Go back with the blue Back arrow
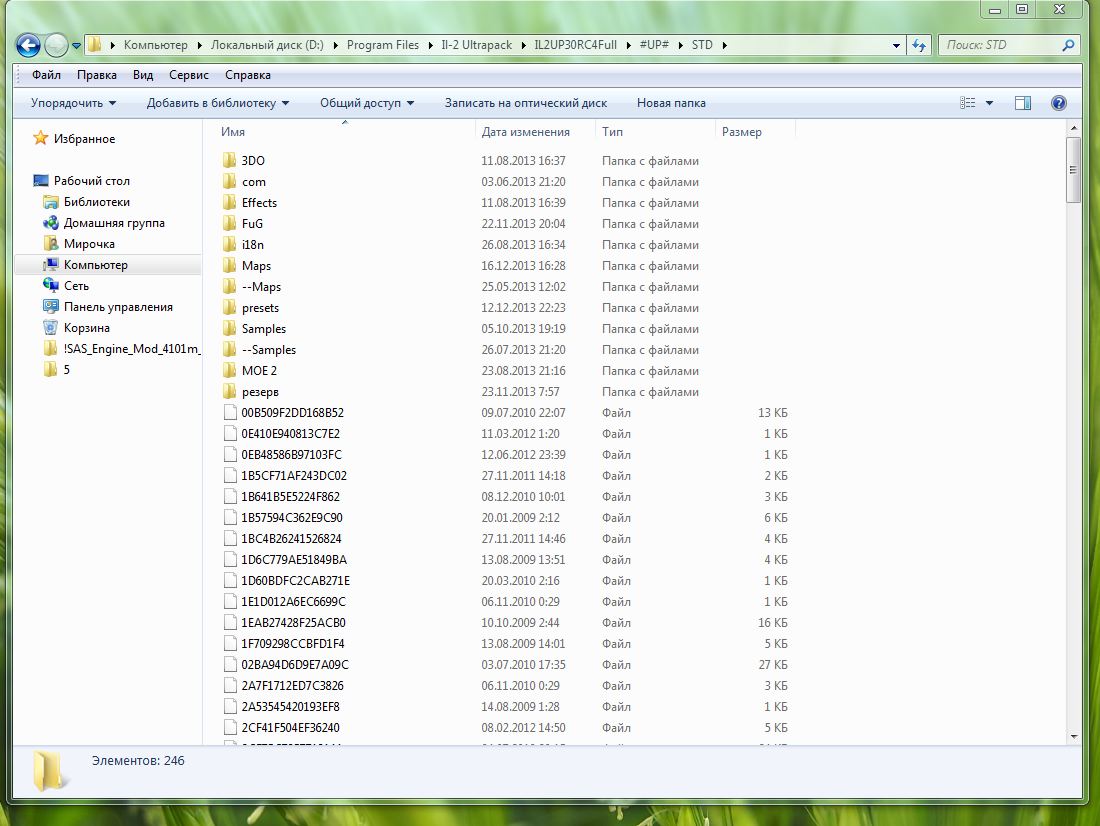The height and width of the screenshot is (826, 1100). [x=28, y=46]
